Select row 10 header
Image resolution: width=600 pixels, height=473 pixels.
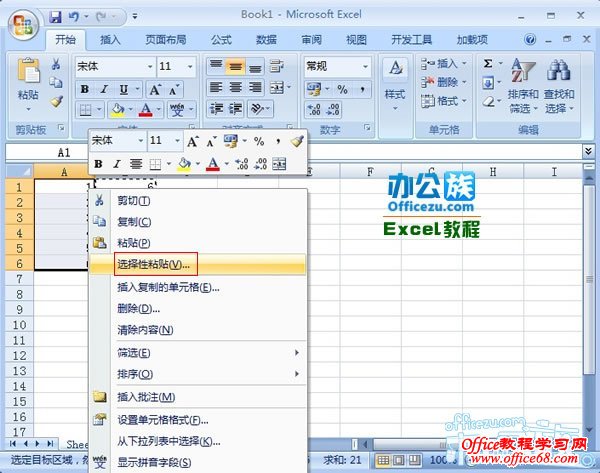point(20,325)
